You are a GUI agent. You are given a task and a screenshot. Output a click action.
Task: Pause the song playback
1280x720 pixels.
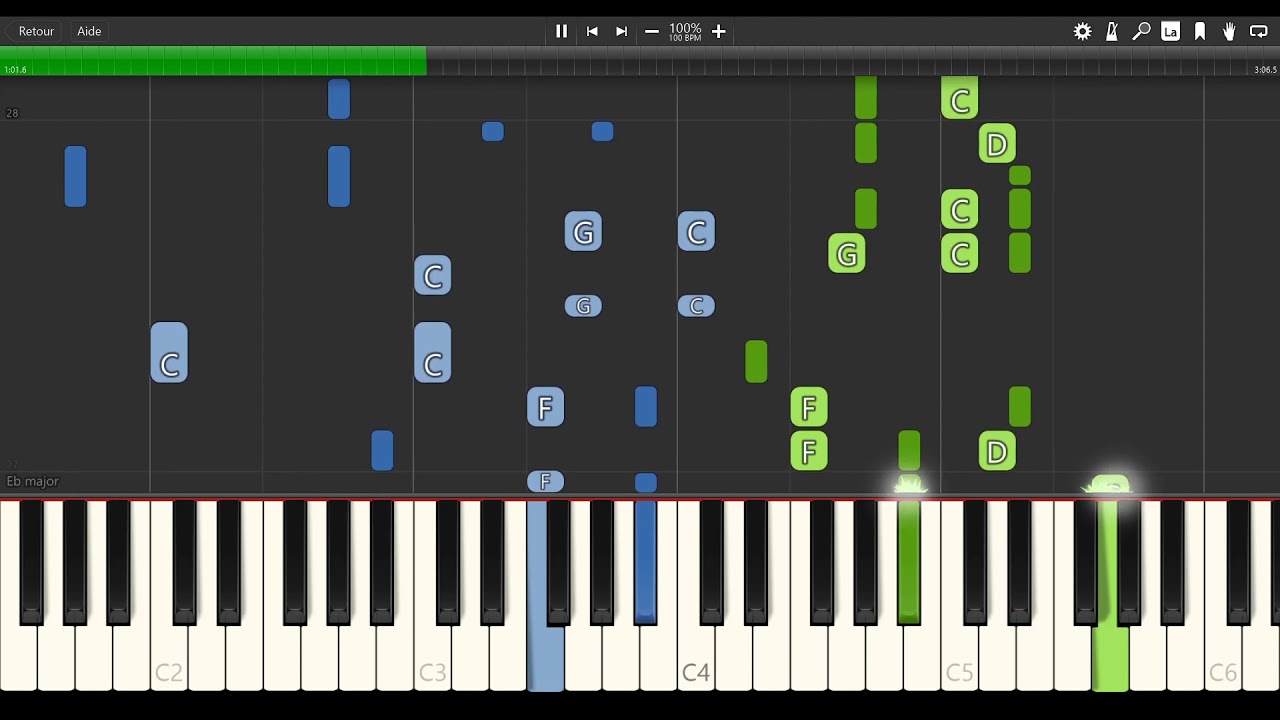561,31
